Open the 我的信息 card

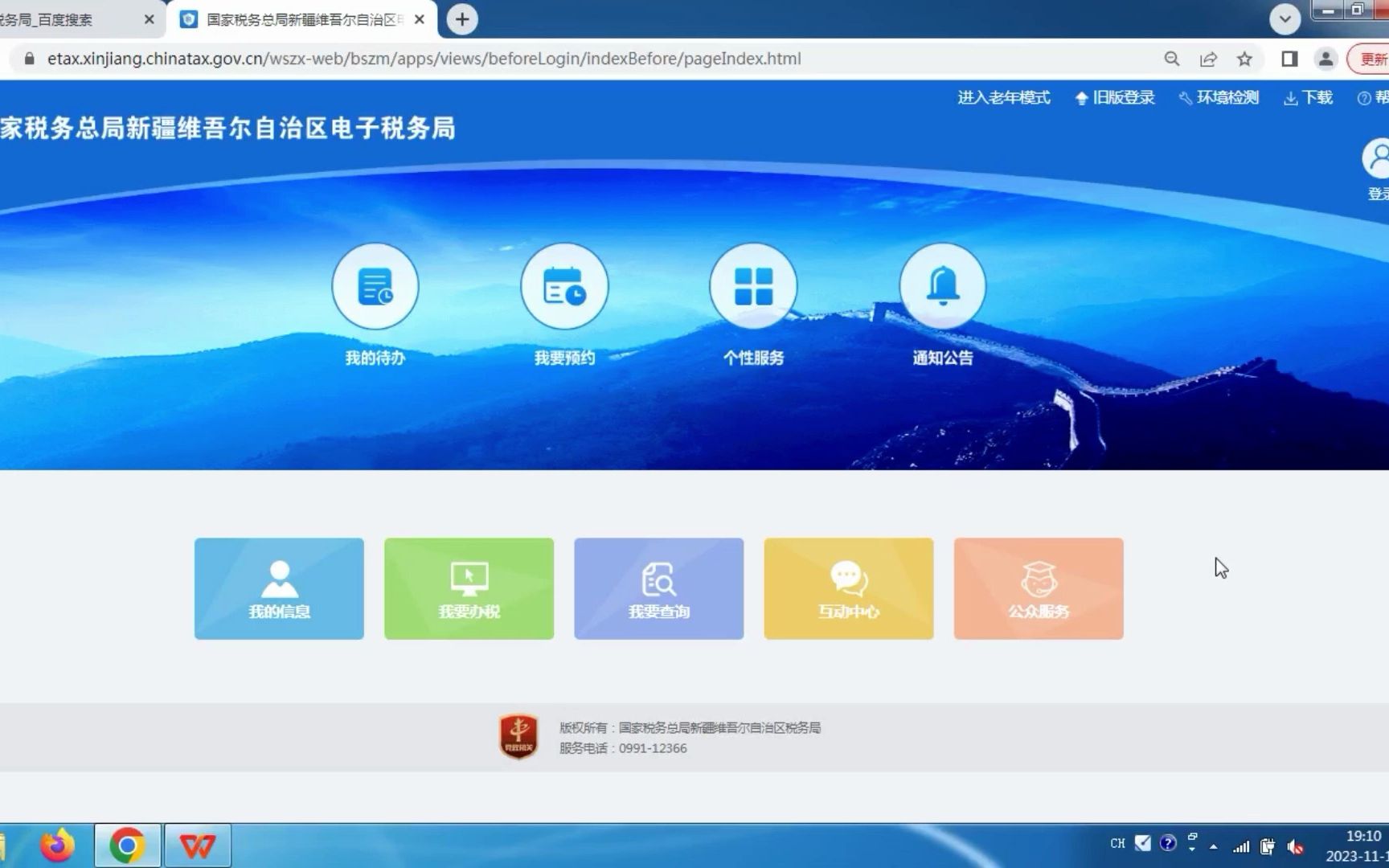[x=279, y=588]
